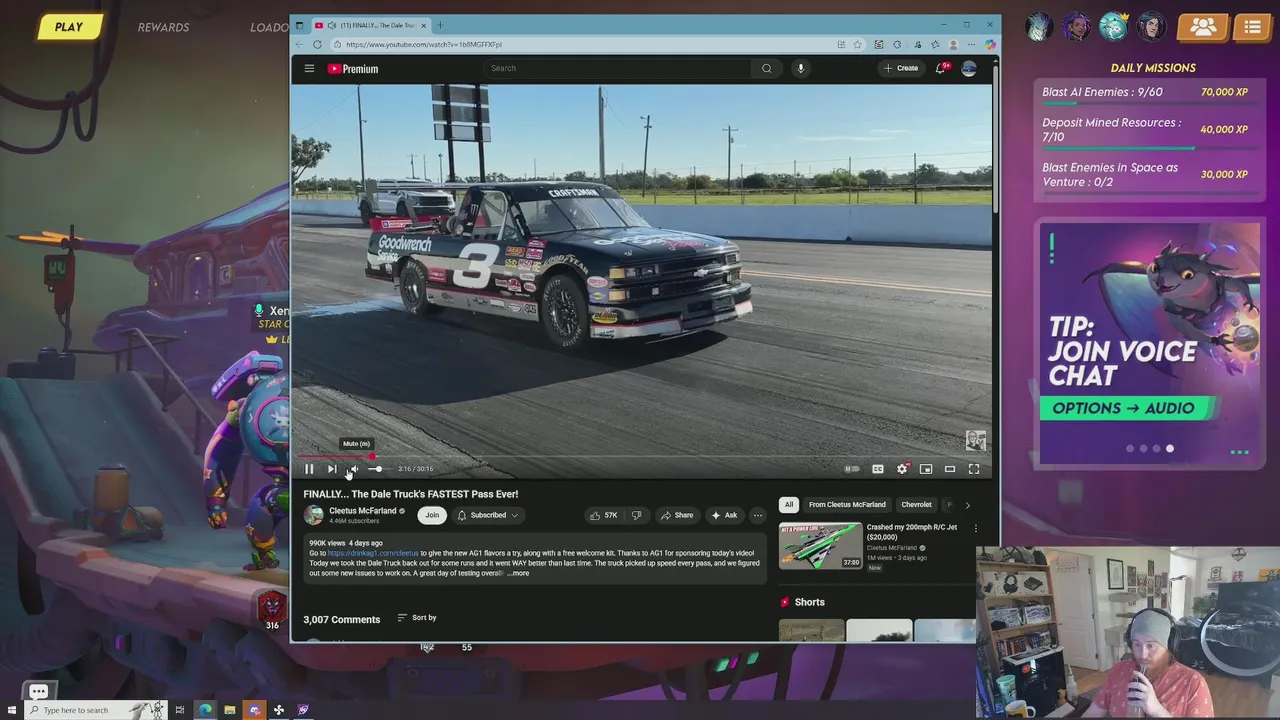The height and width of the screenshot is (720, 1280).
Task: Open File Explorer from taskbar
Action: tap(229, 710)
